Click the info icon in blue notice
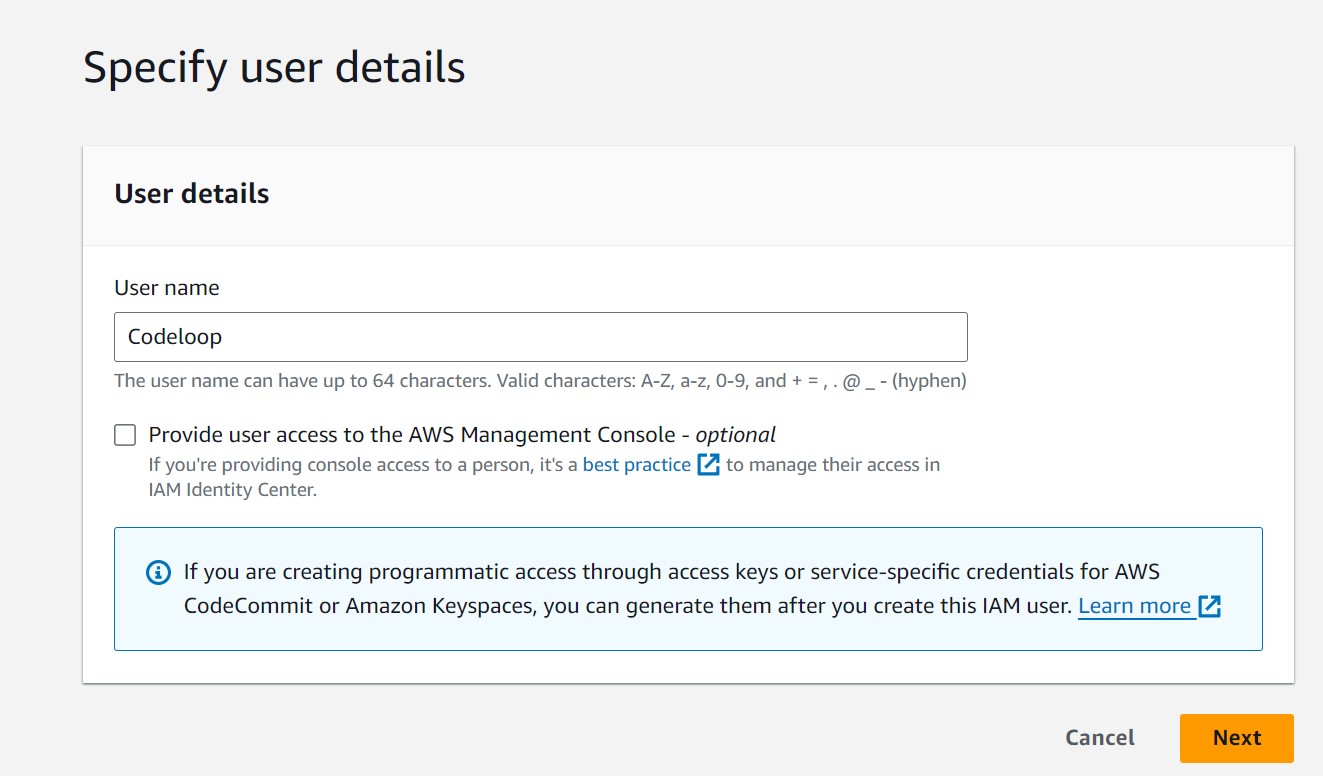 point(158,573)
